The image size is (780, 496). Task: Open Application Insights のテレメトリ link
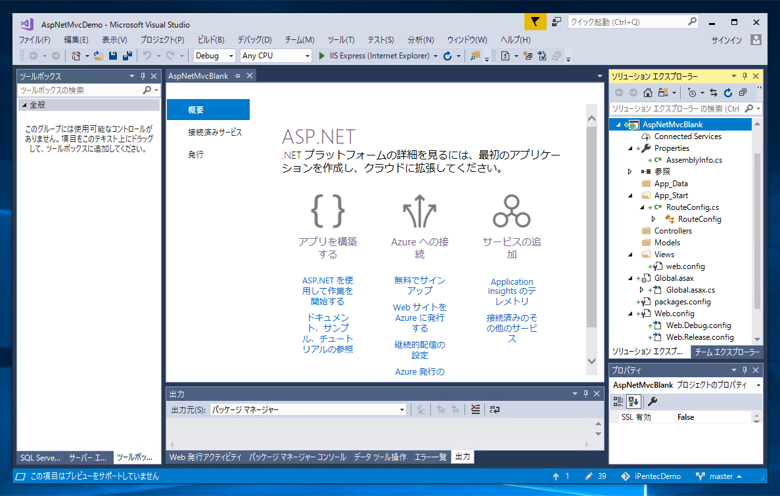[511, 291]
